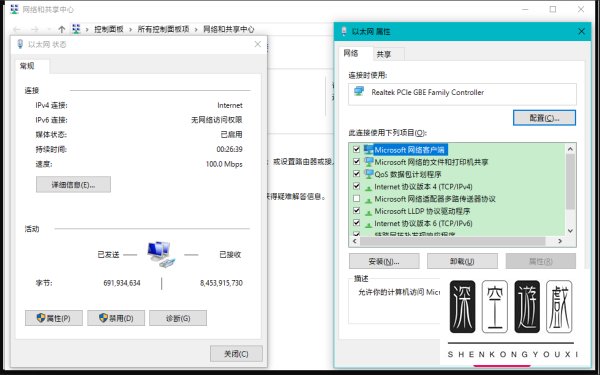Viewport: 600px width, 375px height.
Task: Click the 配置(C)... button
Action: point(544,118)
